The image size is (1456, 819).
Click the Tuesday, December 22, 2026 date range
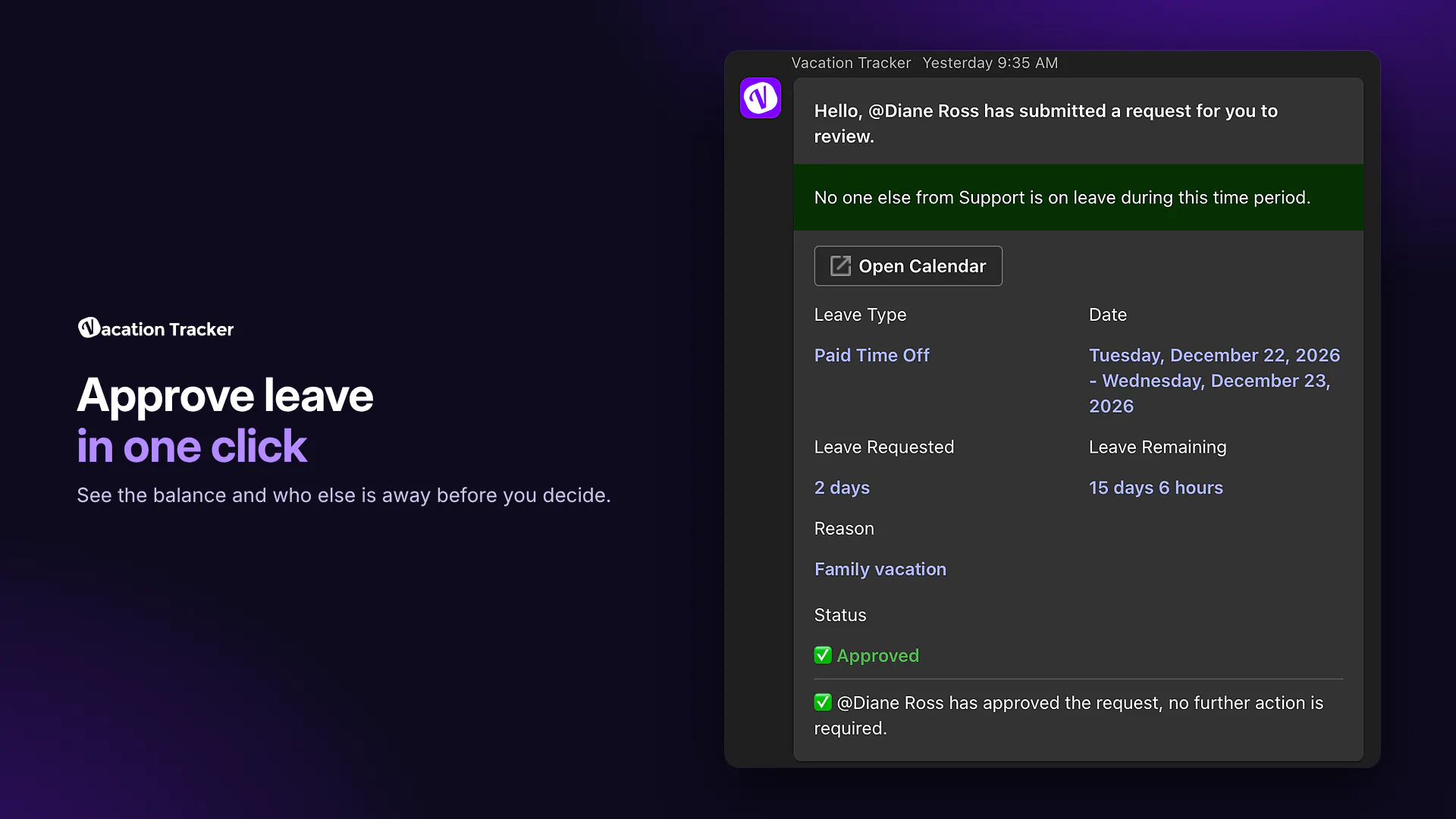1214,381
